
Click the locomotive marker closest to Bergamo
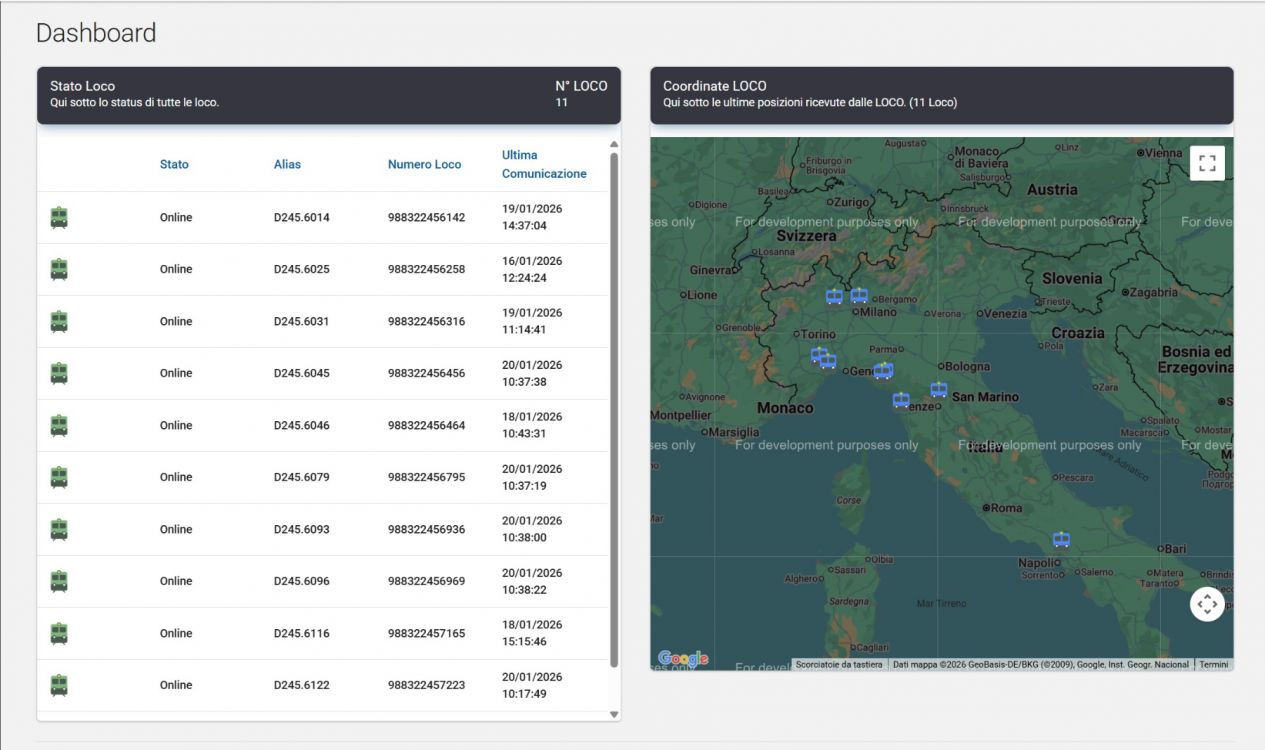[x=859, y=295]
